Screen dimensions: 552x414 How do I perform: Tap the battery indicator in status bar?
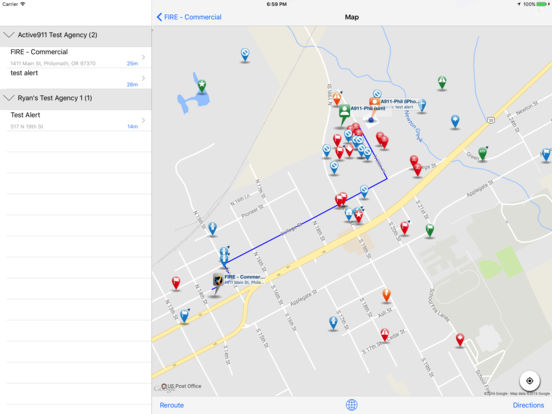[x=541, y=4]
